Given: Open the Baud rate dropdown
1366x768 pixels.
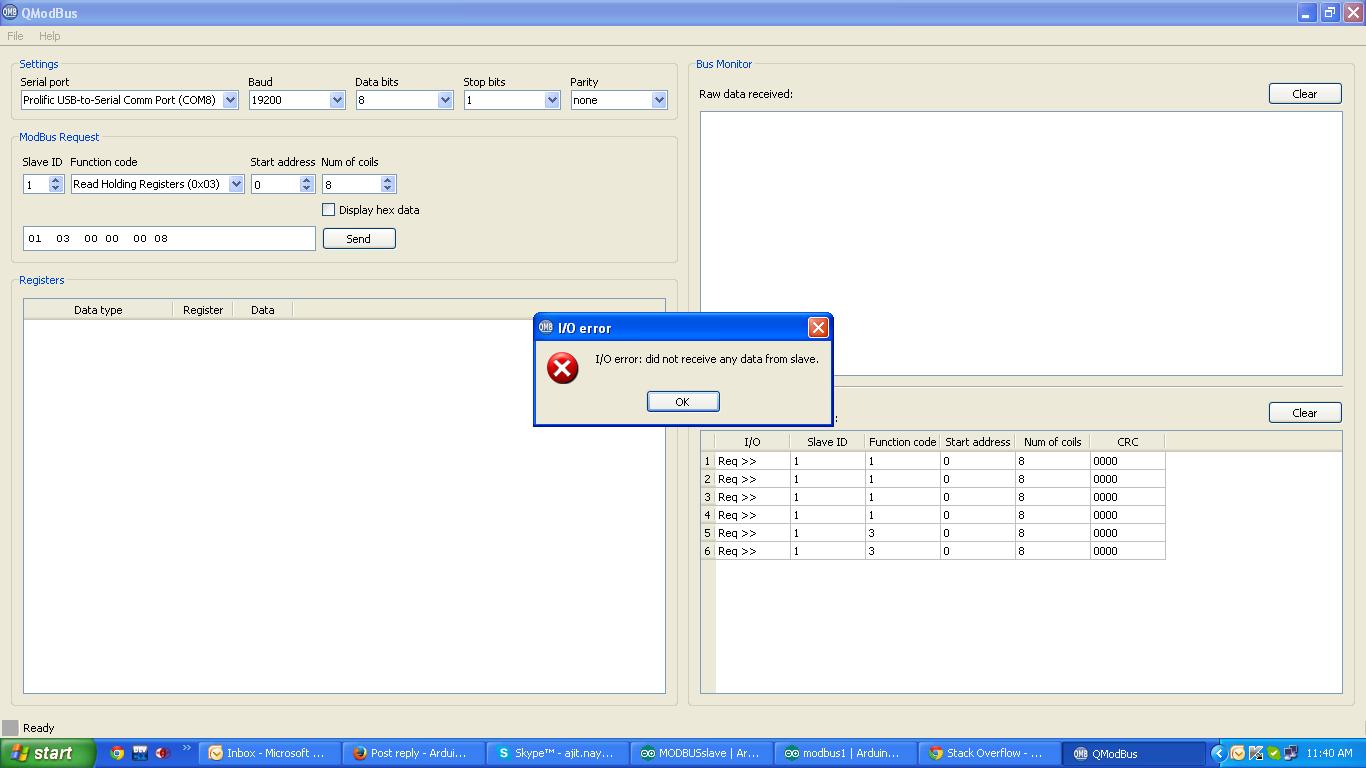Looking at the screenshot, I should coord(337,100).
